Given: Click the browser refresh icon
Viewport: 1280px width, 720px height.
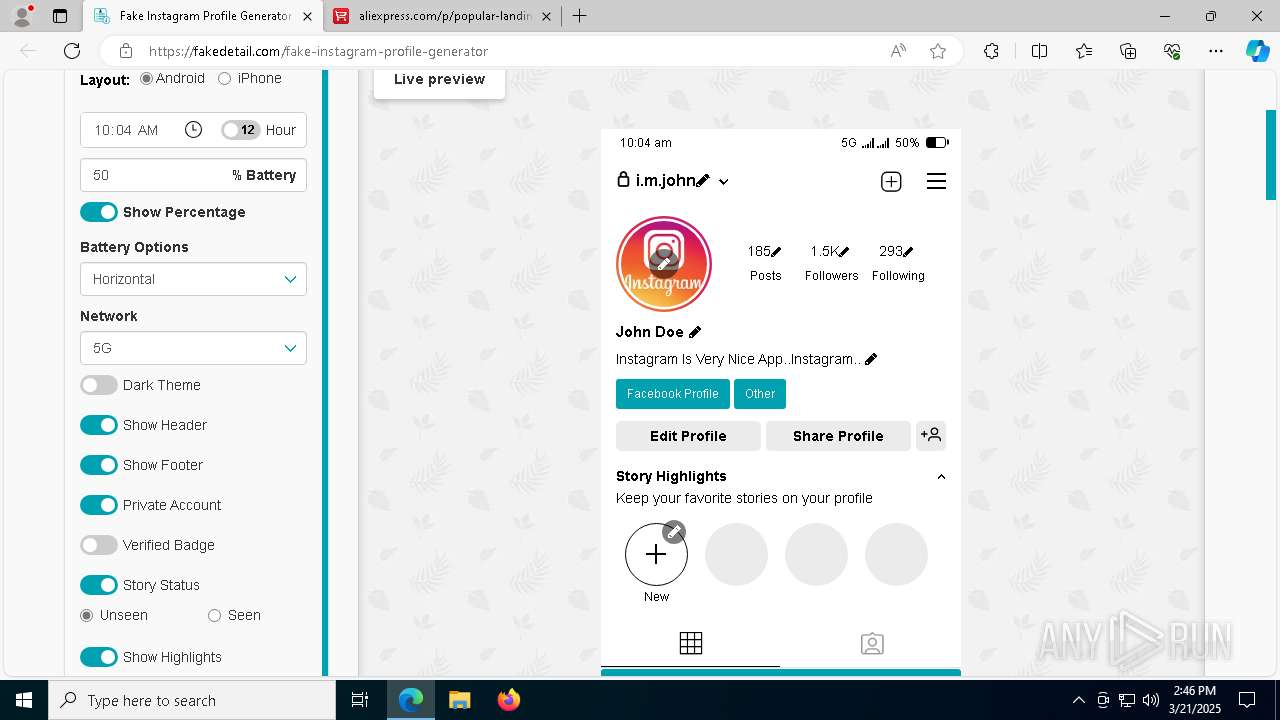Looking at the screenshot, I should (72, 51).
